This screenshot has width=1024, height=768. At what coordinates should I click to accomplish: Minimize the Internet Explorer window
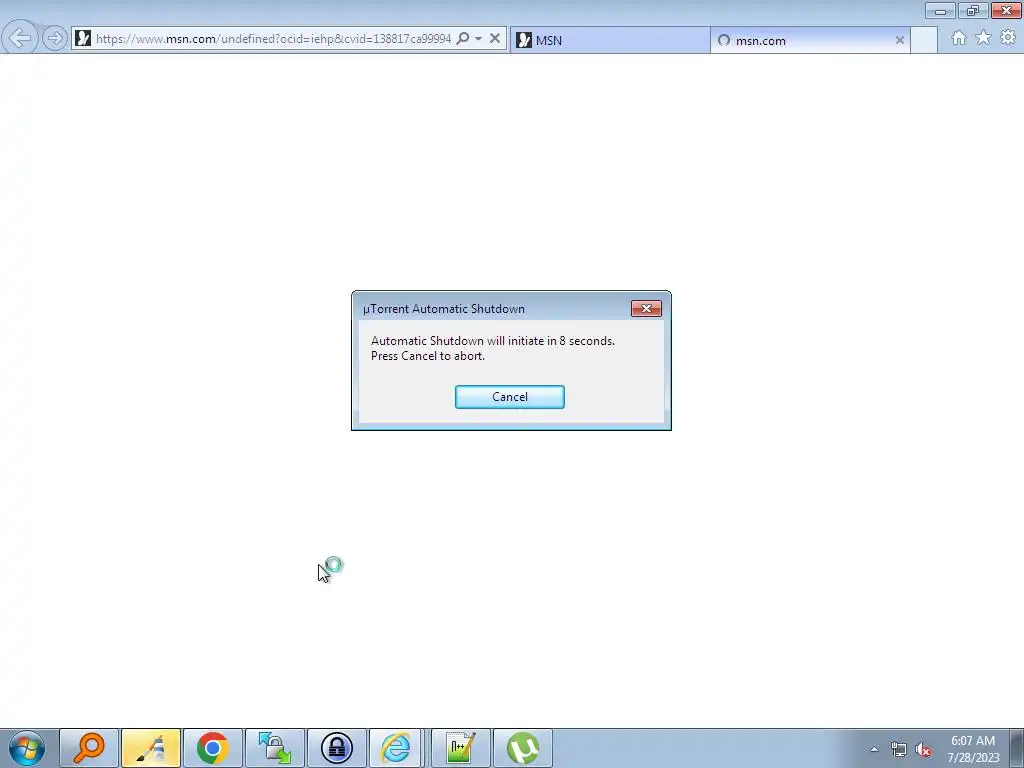pos(940,10)
